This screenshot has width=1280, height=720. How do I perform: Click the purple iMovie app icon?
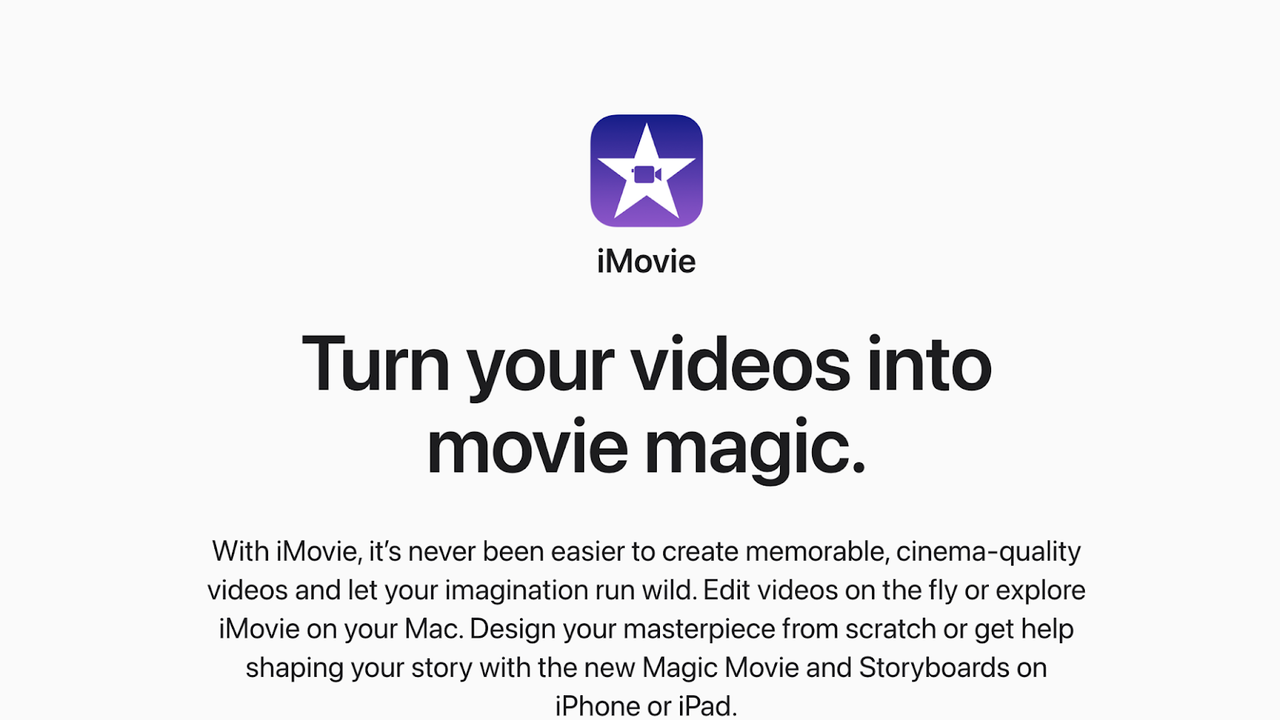coord(646,171)
